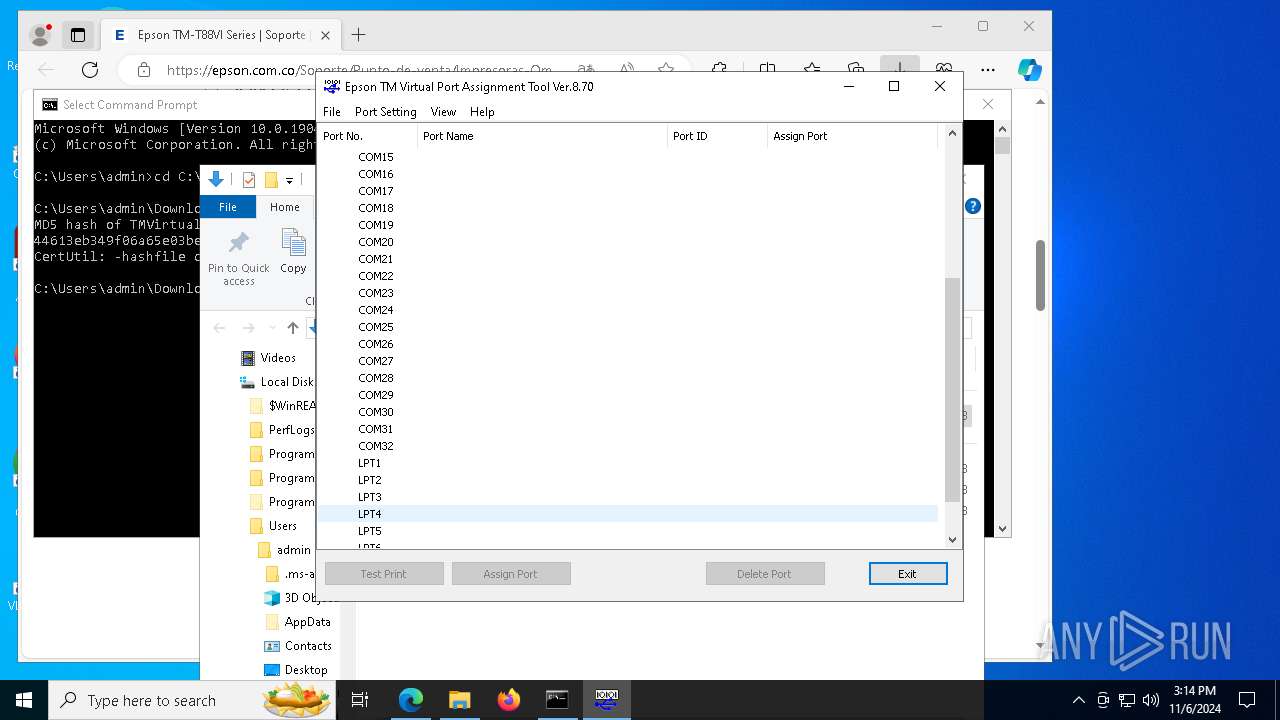The height and width of the screenshot is (720, 1280).
Task: Select the COM26 port row
Action: click(x=628, y=344)
